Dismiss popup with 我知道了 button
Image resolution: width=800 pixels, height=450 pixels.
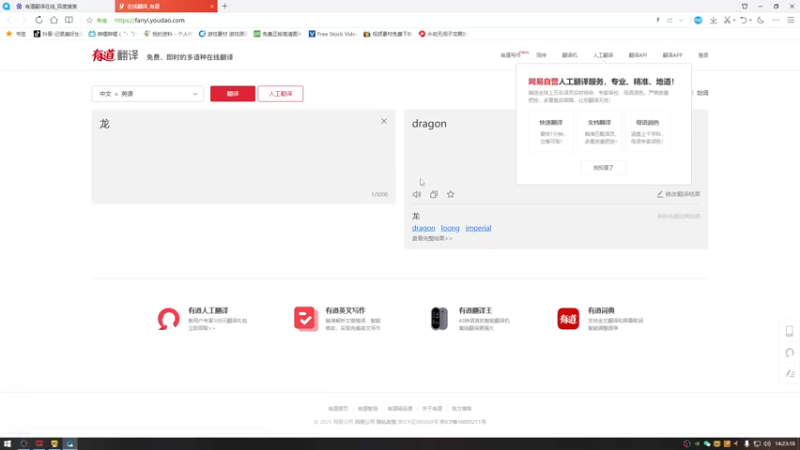coord(603,167)
